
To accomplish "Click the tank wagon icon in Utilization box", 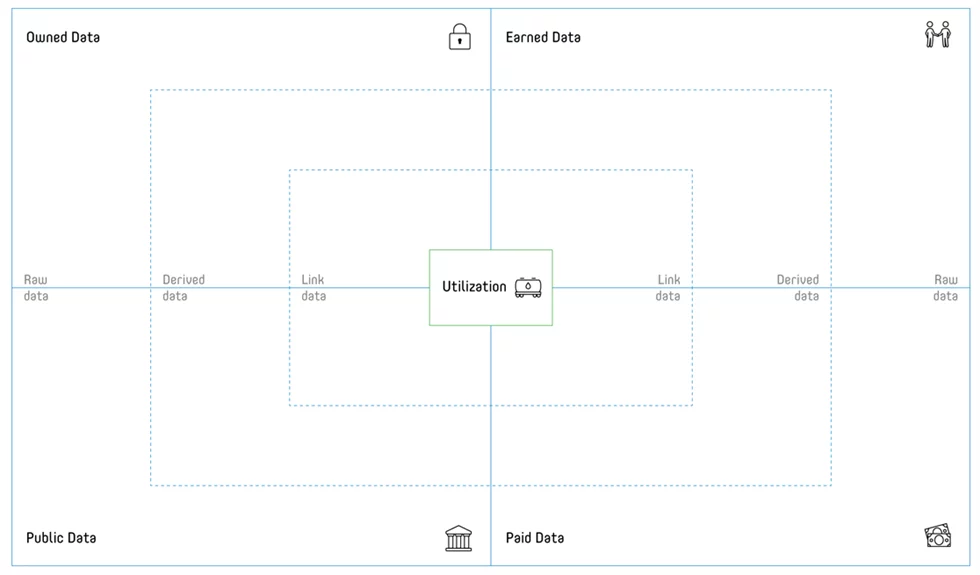I will pyautogui.click(x=528, y=288).
